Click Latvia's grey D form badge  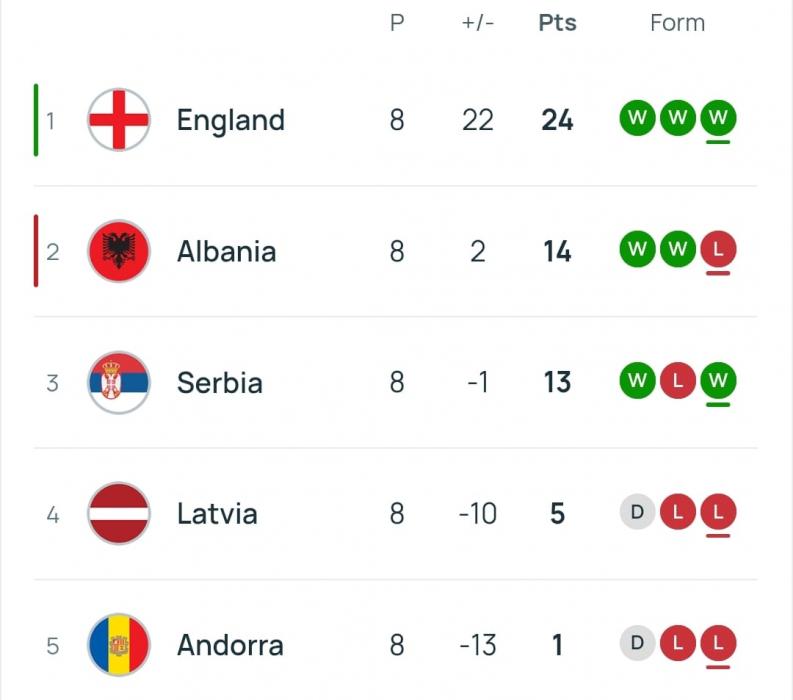coord(637,513)
